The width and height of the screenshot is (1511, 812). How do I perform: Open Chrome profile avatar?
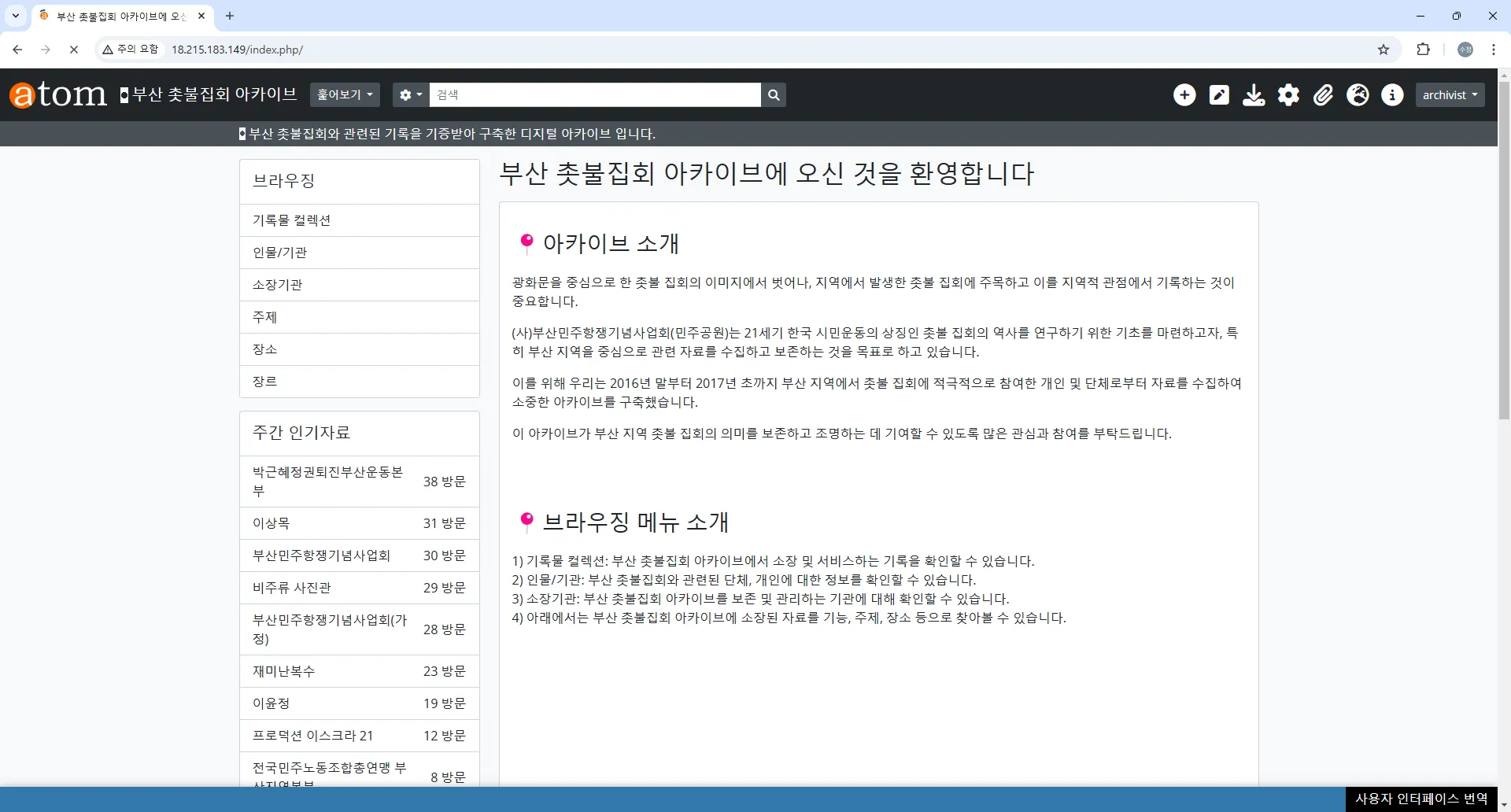(x=1465, y=50)
